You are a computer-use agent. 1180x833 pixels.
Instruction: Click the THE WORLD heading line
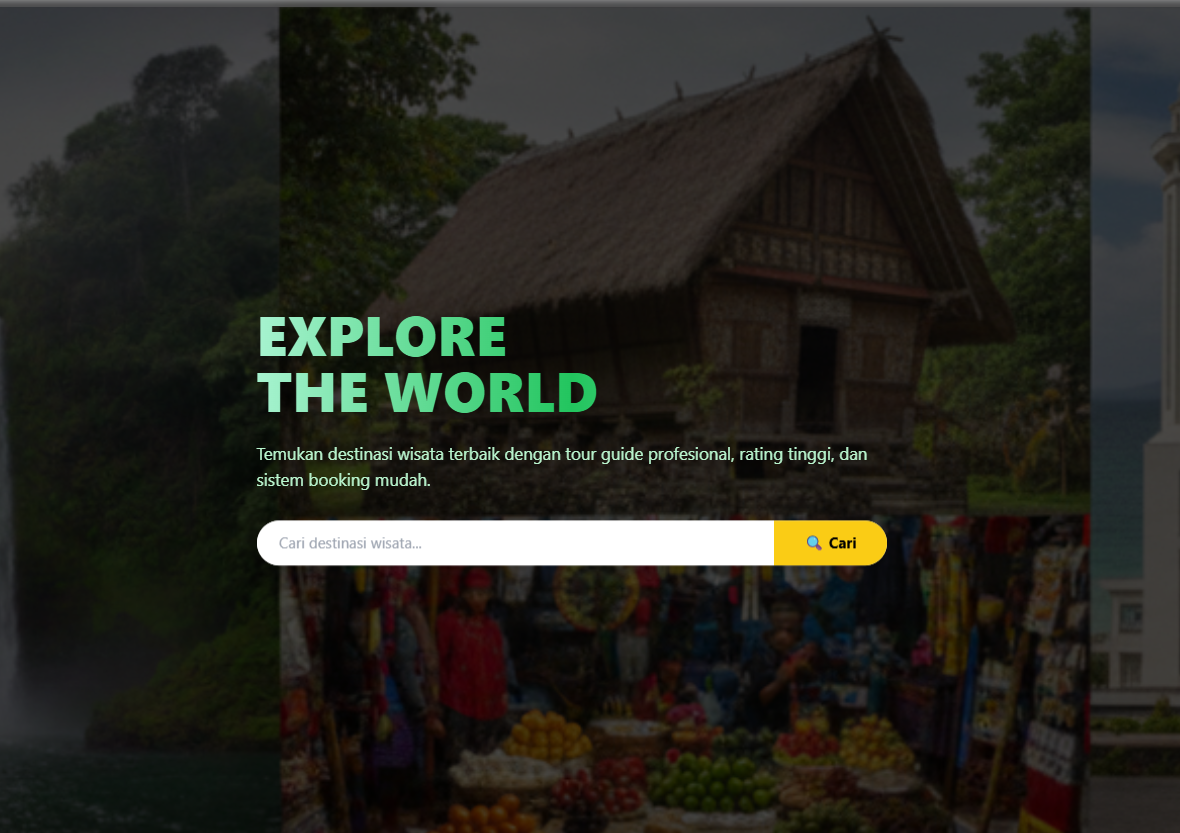tap(427, 393)
